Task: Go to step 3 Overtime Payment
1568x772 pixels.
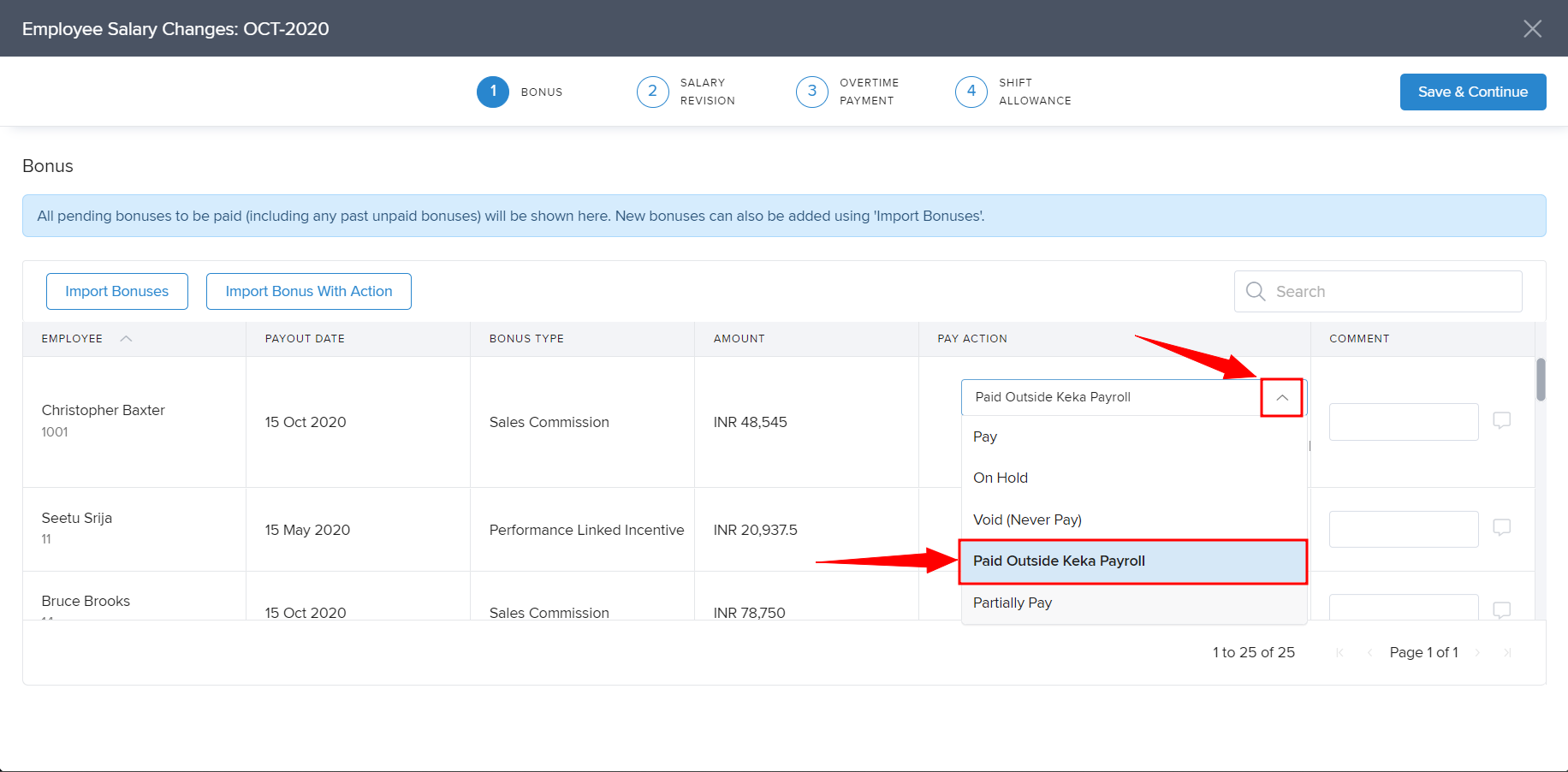Action: (x=811, y=92)
